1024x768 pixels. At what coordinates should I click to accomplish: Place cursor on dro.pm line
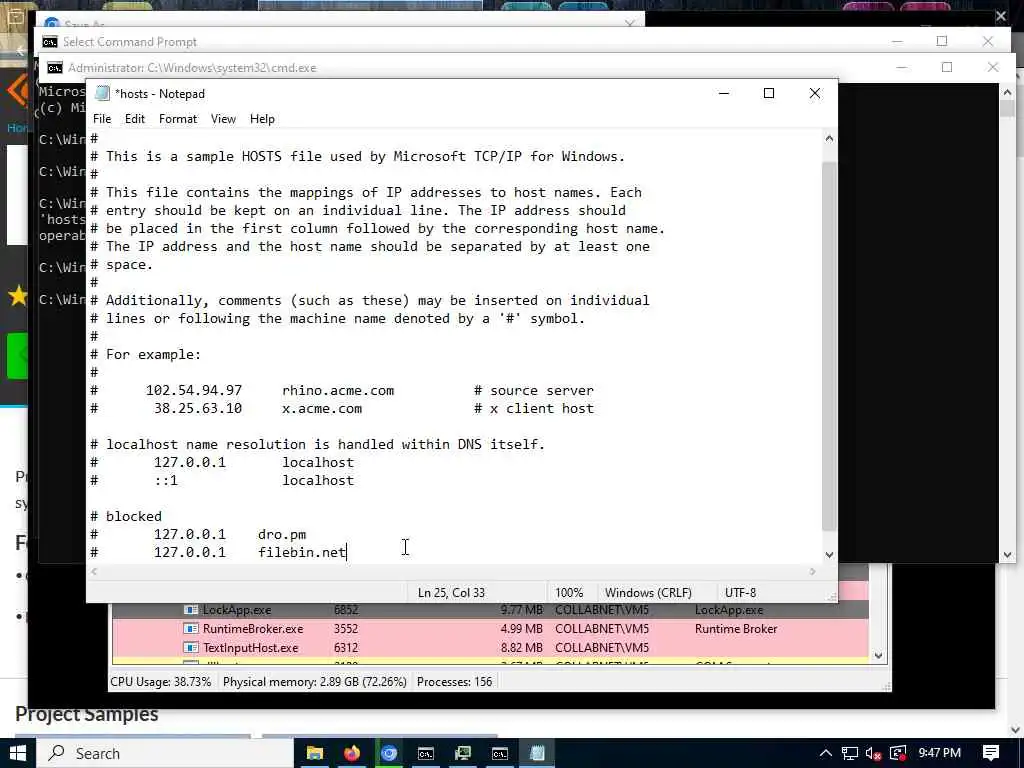click(x=198, y=534)
